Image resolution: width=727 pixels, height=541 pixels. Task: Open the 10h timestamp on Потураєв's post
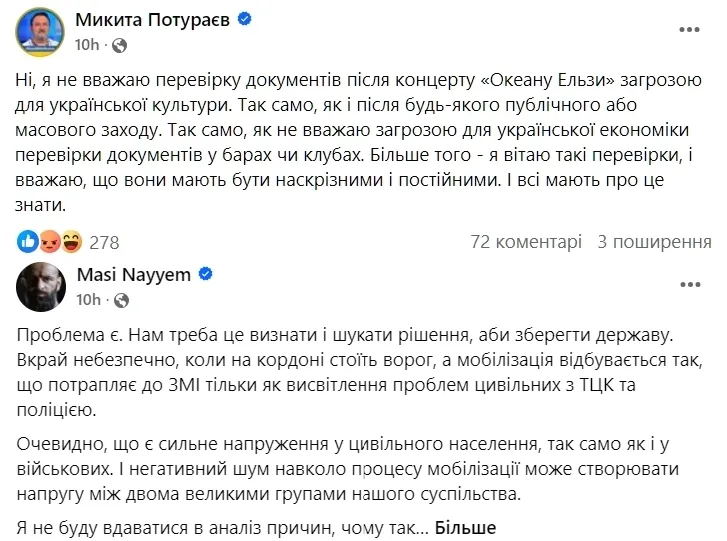coord(88,45)
